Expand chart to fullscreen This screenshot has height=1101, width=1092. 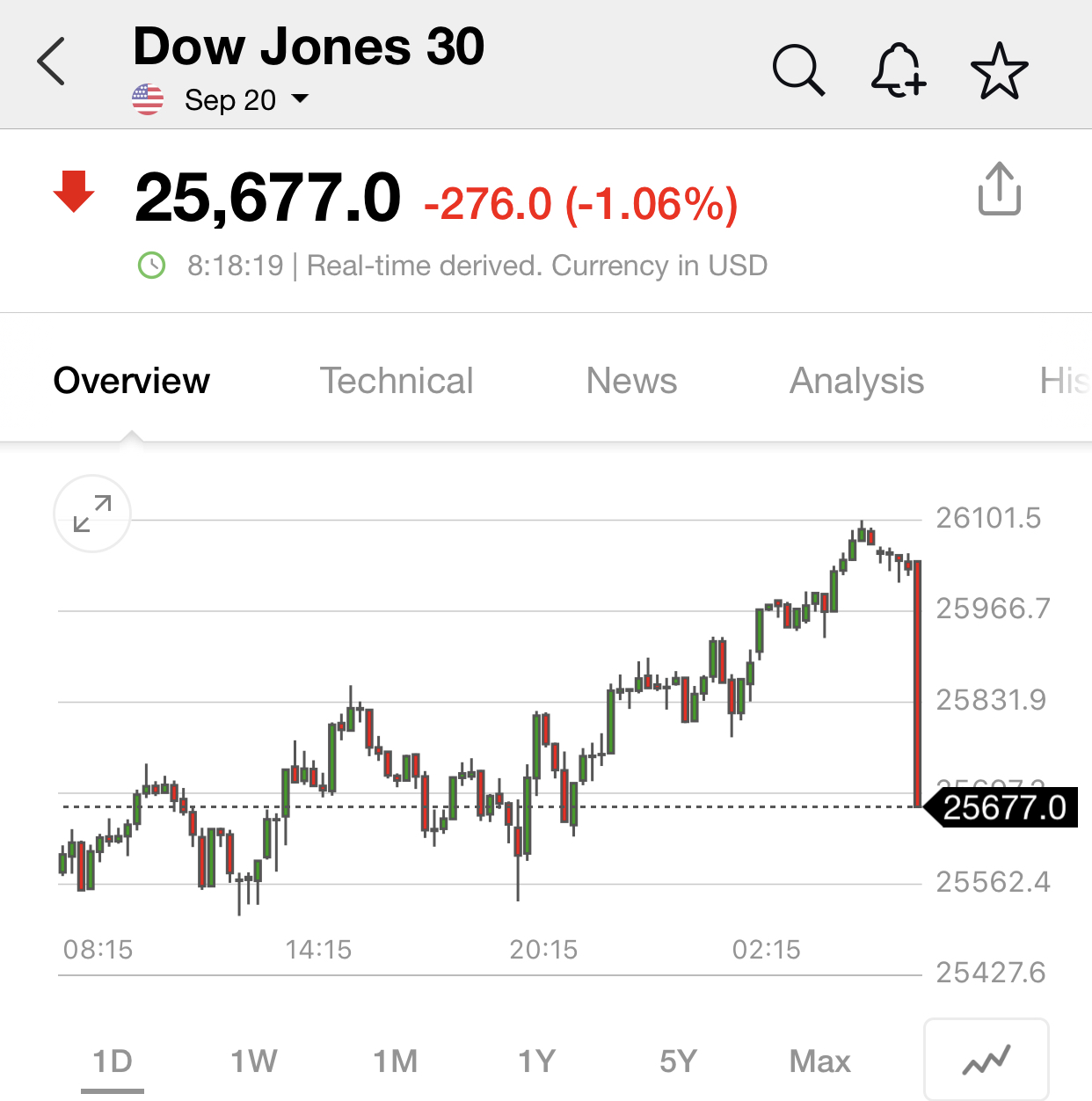pyautogui.click(x=92, y=514)
